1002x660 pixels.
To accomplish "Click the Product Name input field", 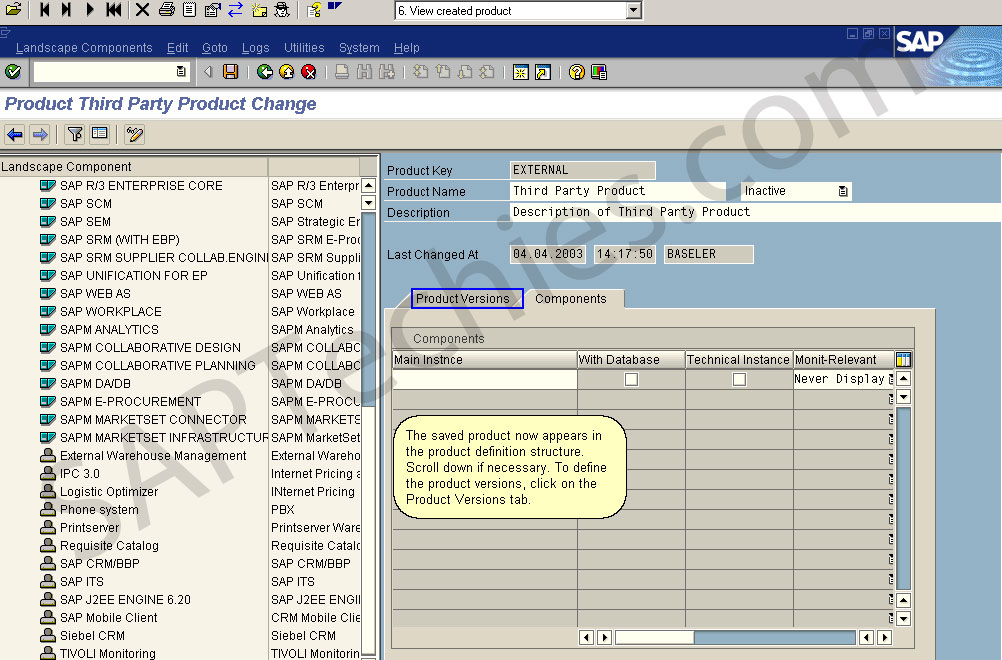I will click(618, 191).
